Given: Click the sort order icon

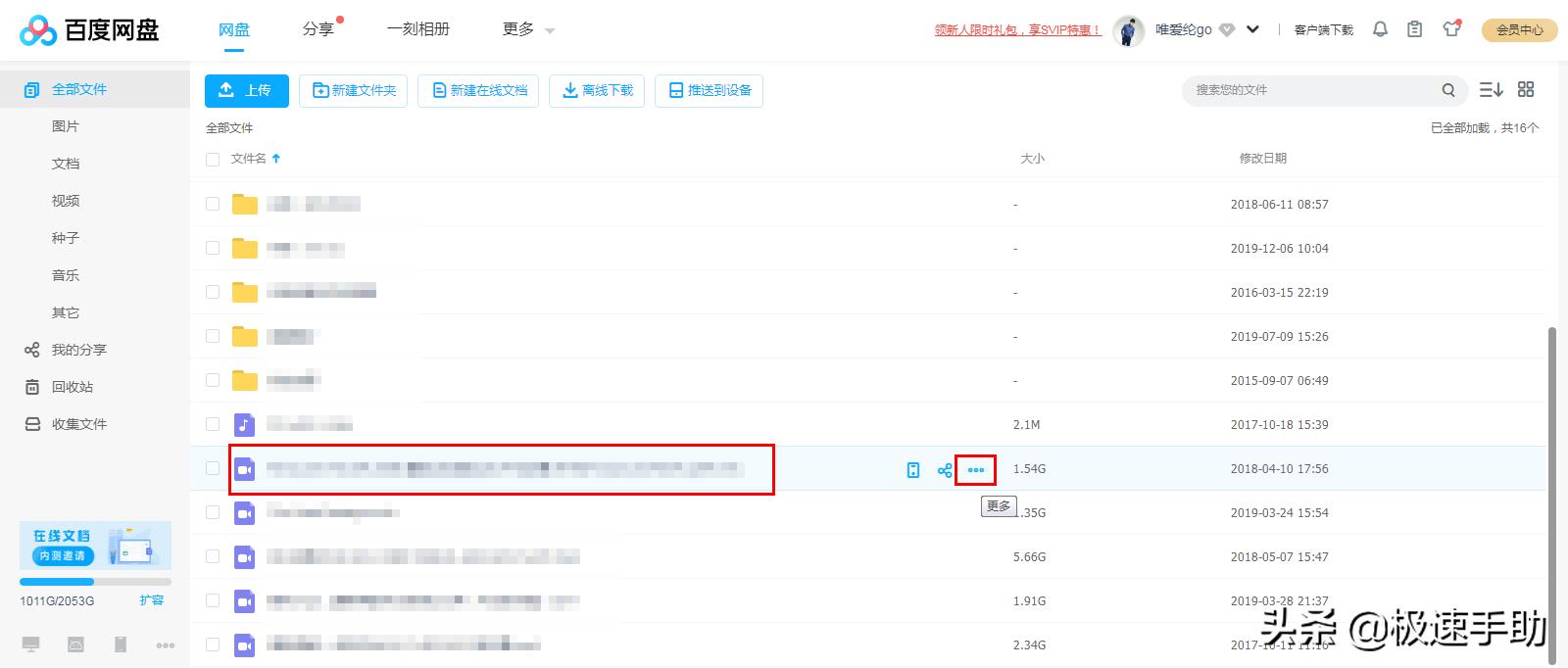Looking at the screenshot, I should [x=1491, y=89].
